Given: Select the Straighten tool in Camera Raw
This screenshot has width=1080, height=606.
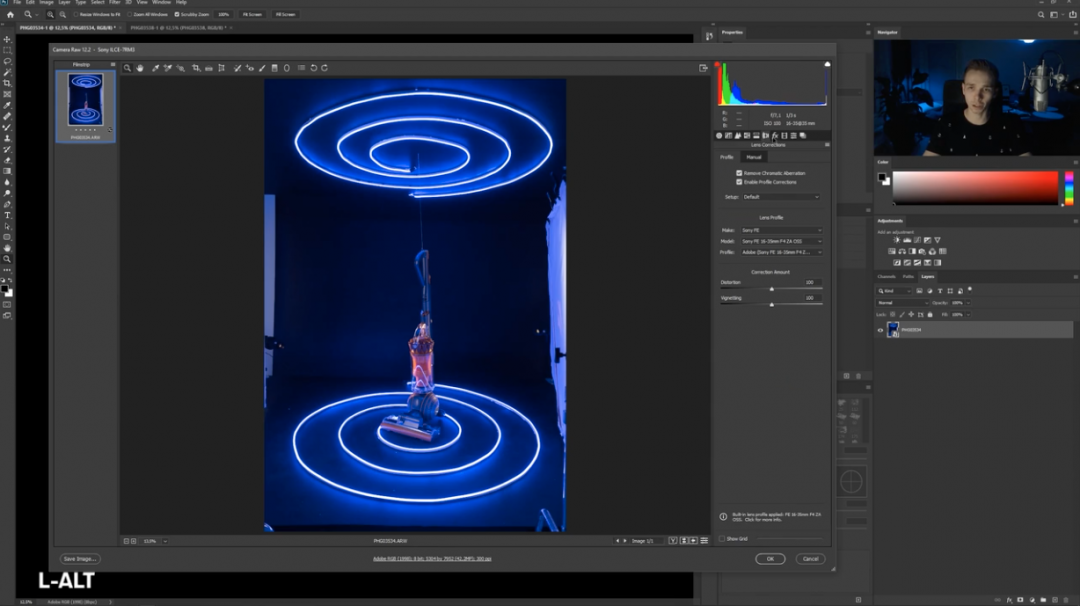Looking at the screenshot, I should (209, 68).
